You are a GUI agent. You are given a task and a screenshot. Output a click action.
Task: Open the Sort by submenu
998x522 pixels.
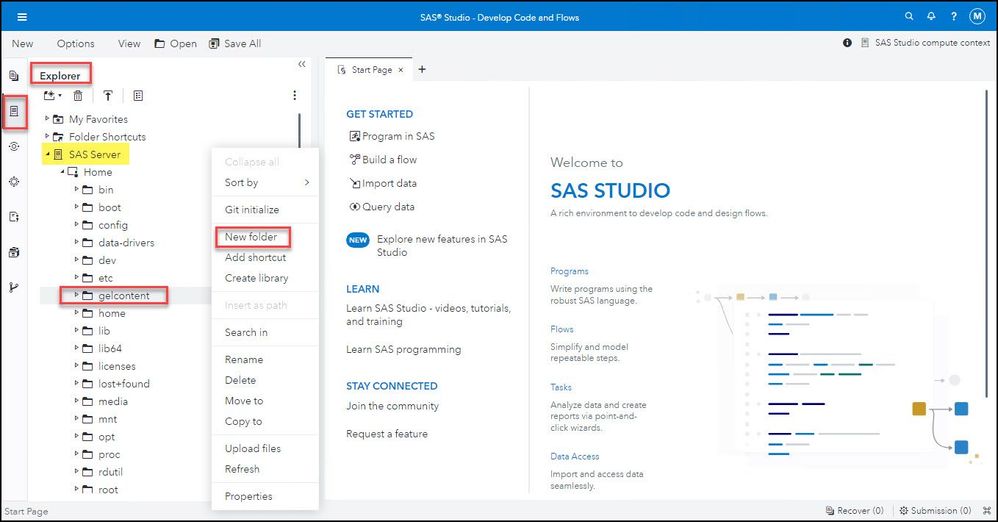pyautogui.click(x=265, y=183)
